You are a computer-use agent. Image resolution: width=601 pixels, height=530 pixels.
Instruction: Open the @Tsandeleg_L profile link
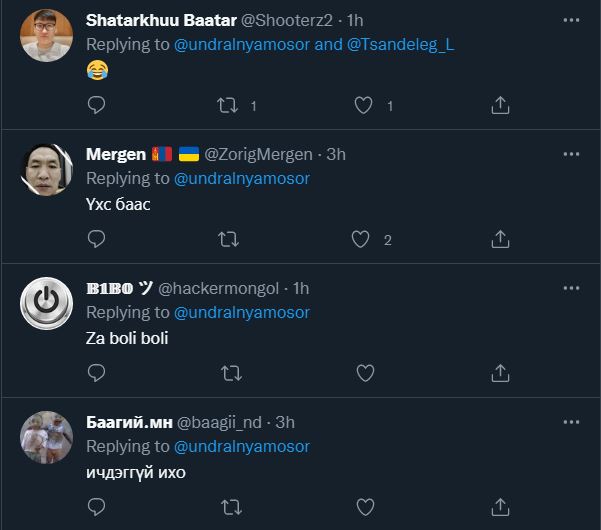pyautogui.click(x=400, y=44)
